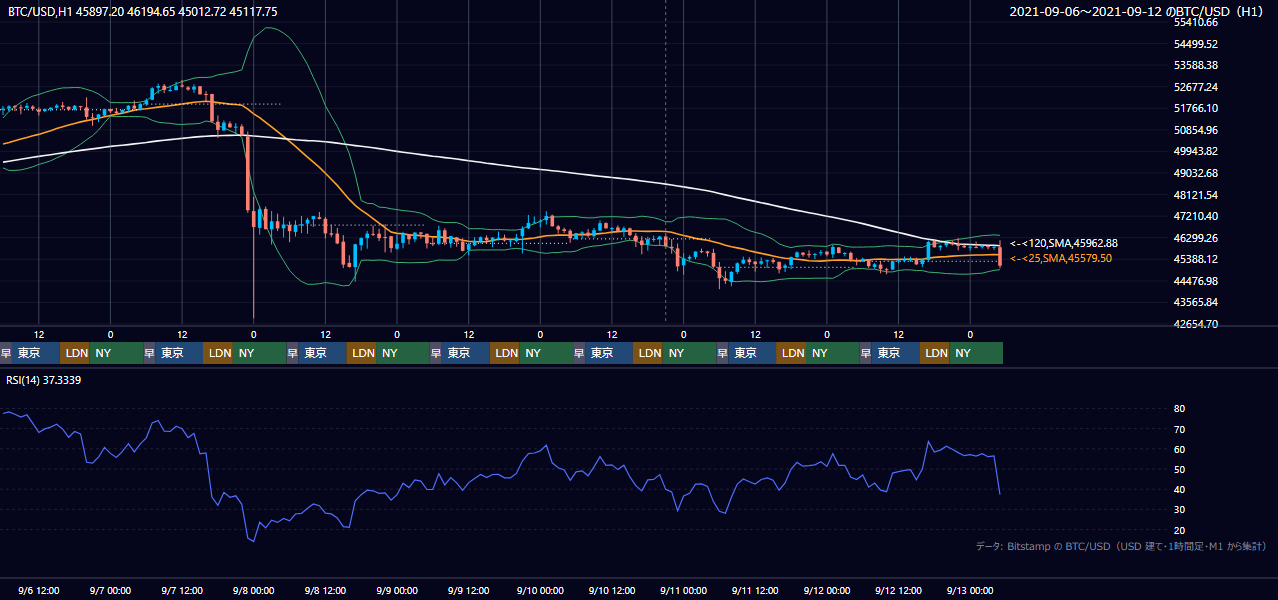Click the 44476.98 price level label
The width and height of the screenshot is (1278, 600).
pos(1196,281)
